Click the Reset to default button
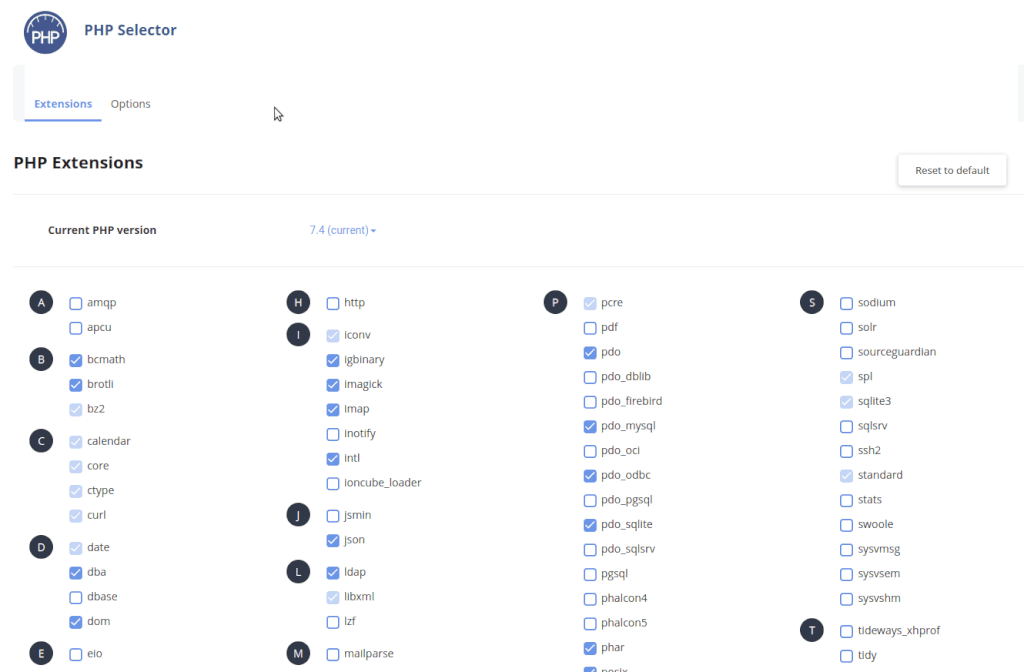1024x672 pixels. pyautogui.click(x=951, y=169)
